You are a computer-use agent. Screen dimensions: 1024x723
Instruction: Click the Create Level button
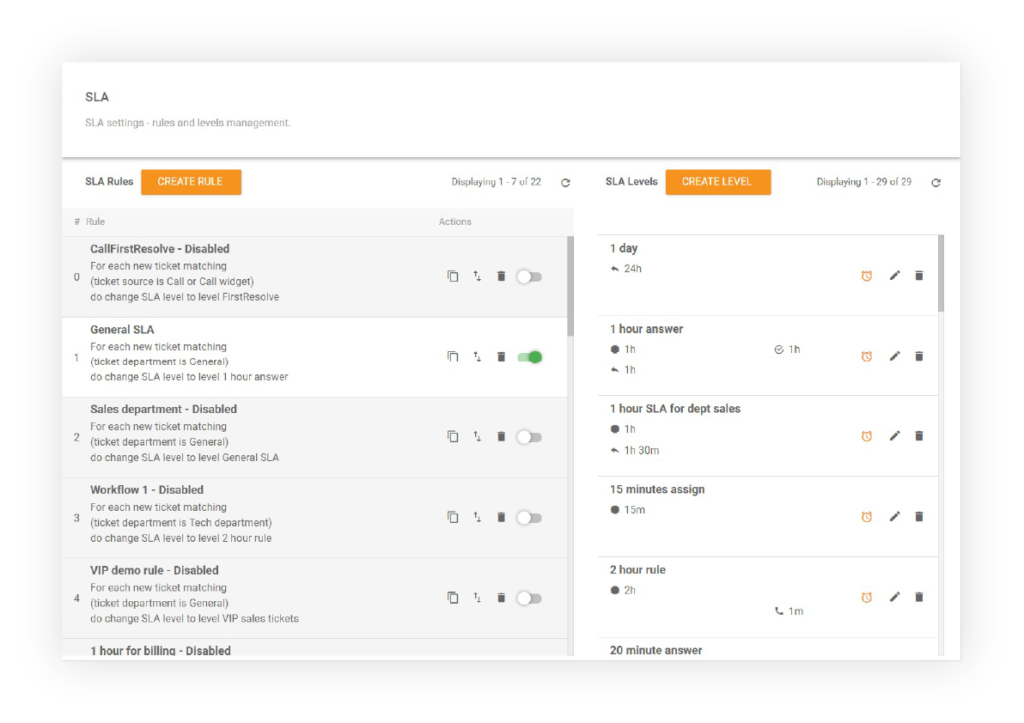click(716, 182)
